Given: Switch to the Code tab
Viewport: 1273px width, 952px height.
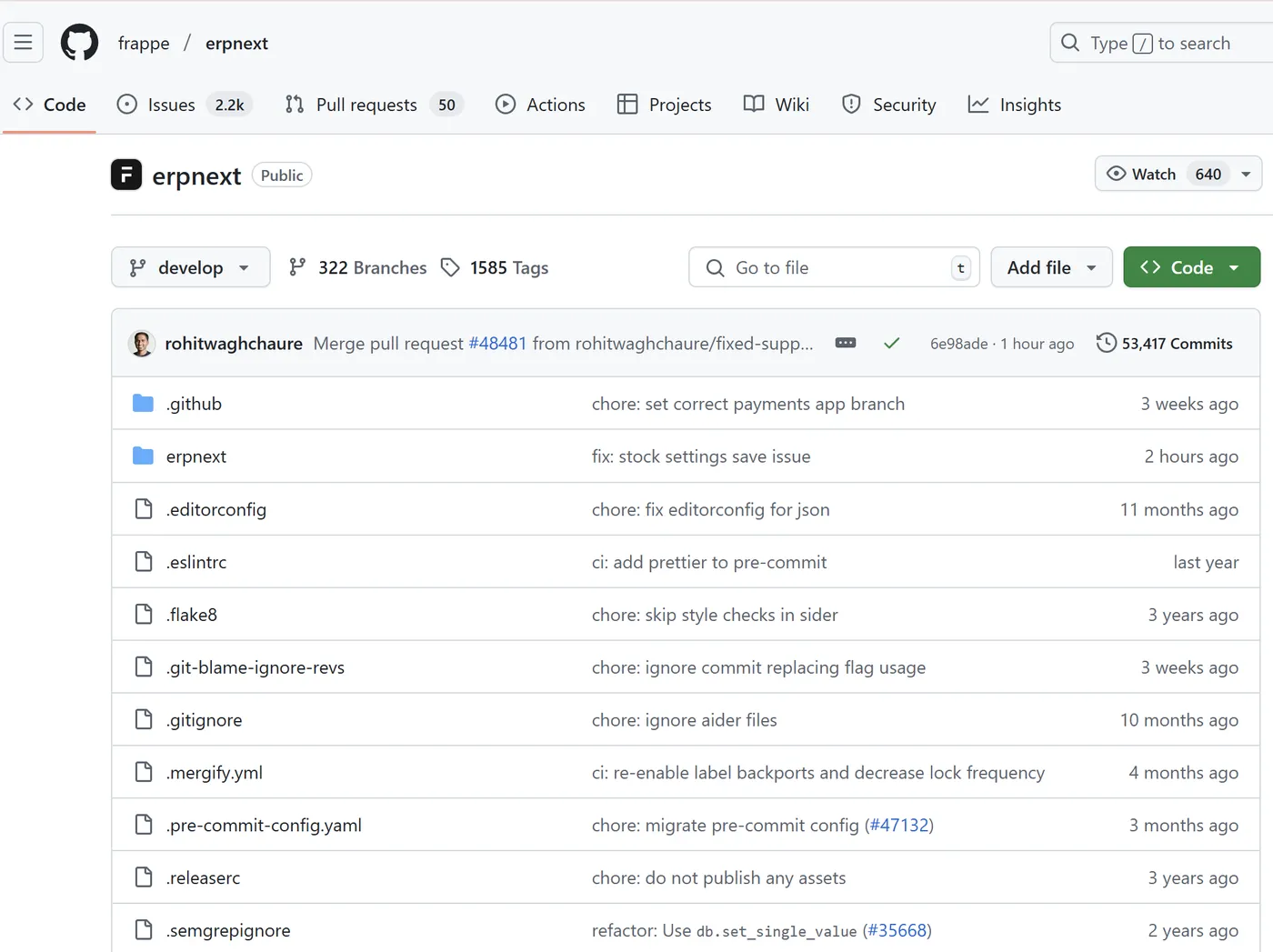Looking at the screenshot, I should click(50, 105).
